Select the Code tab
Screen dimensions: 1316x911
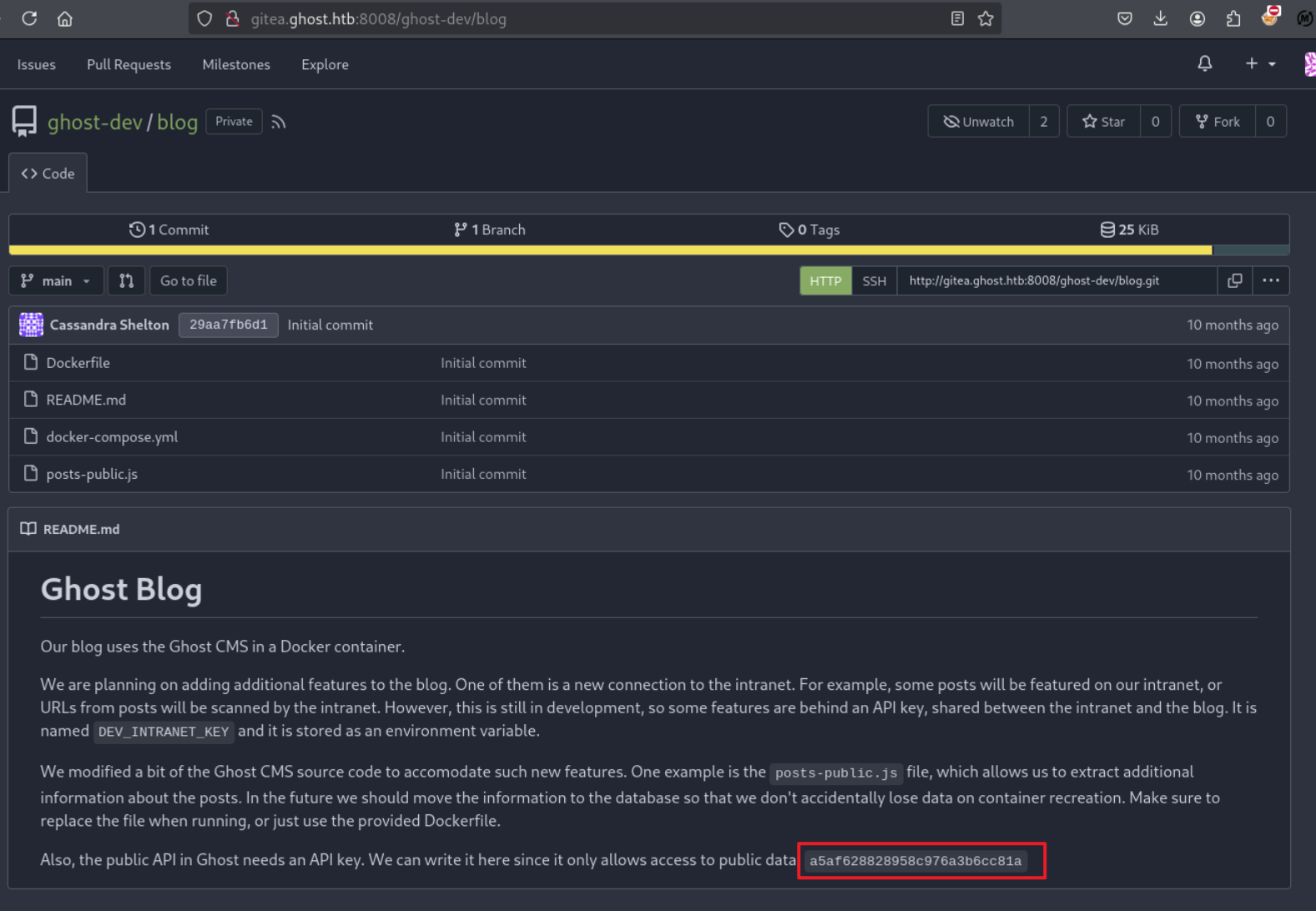click(x=48, y=174)
